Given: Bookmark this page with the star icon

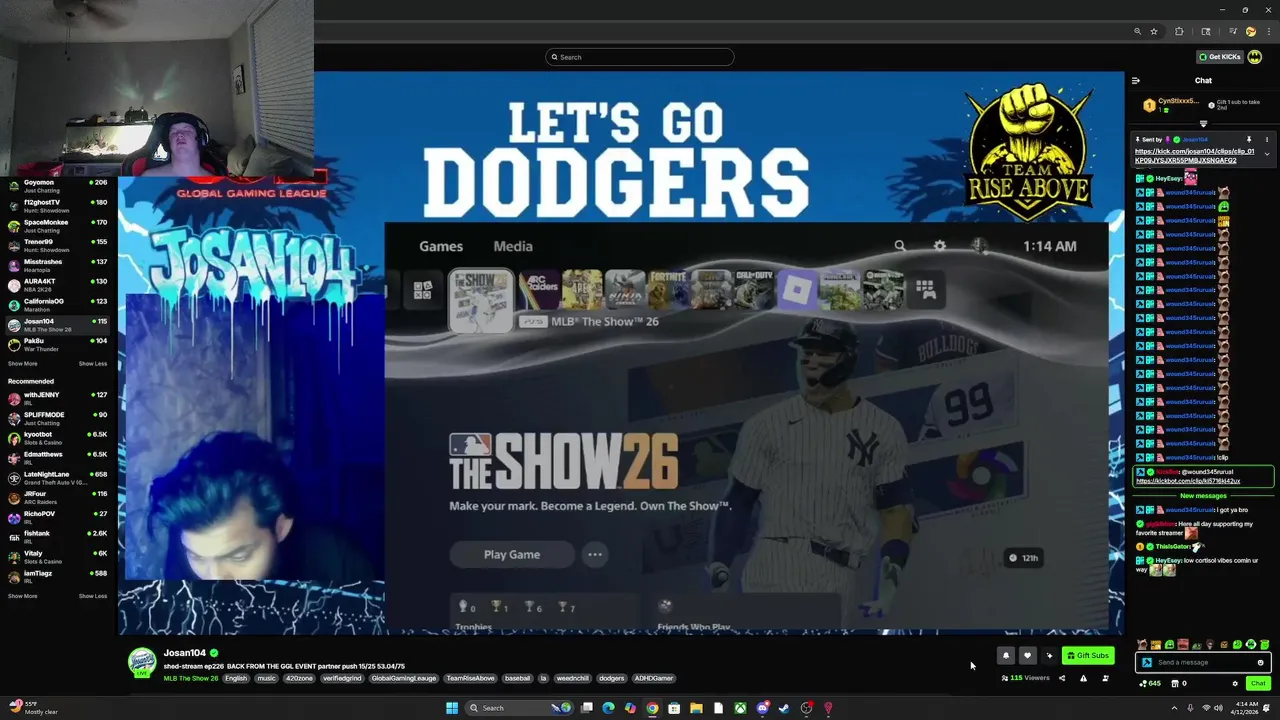Looking at the screenshot, I should (1154, 32).
